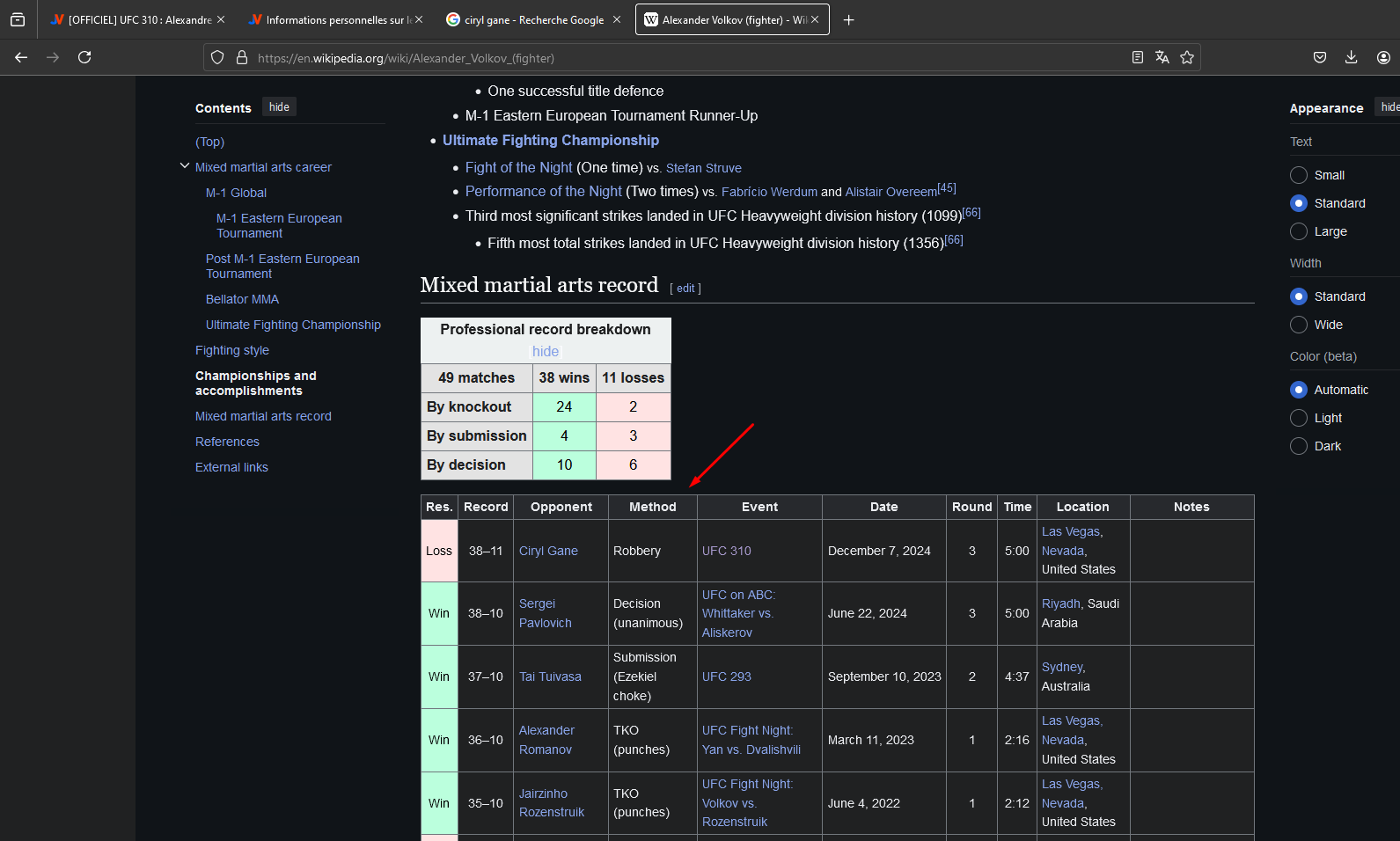Click the translate page icon
This screenshot has width=1400, height=841.
[1162, 57]
